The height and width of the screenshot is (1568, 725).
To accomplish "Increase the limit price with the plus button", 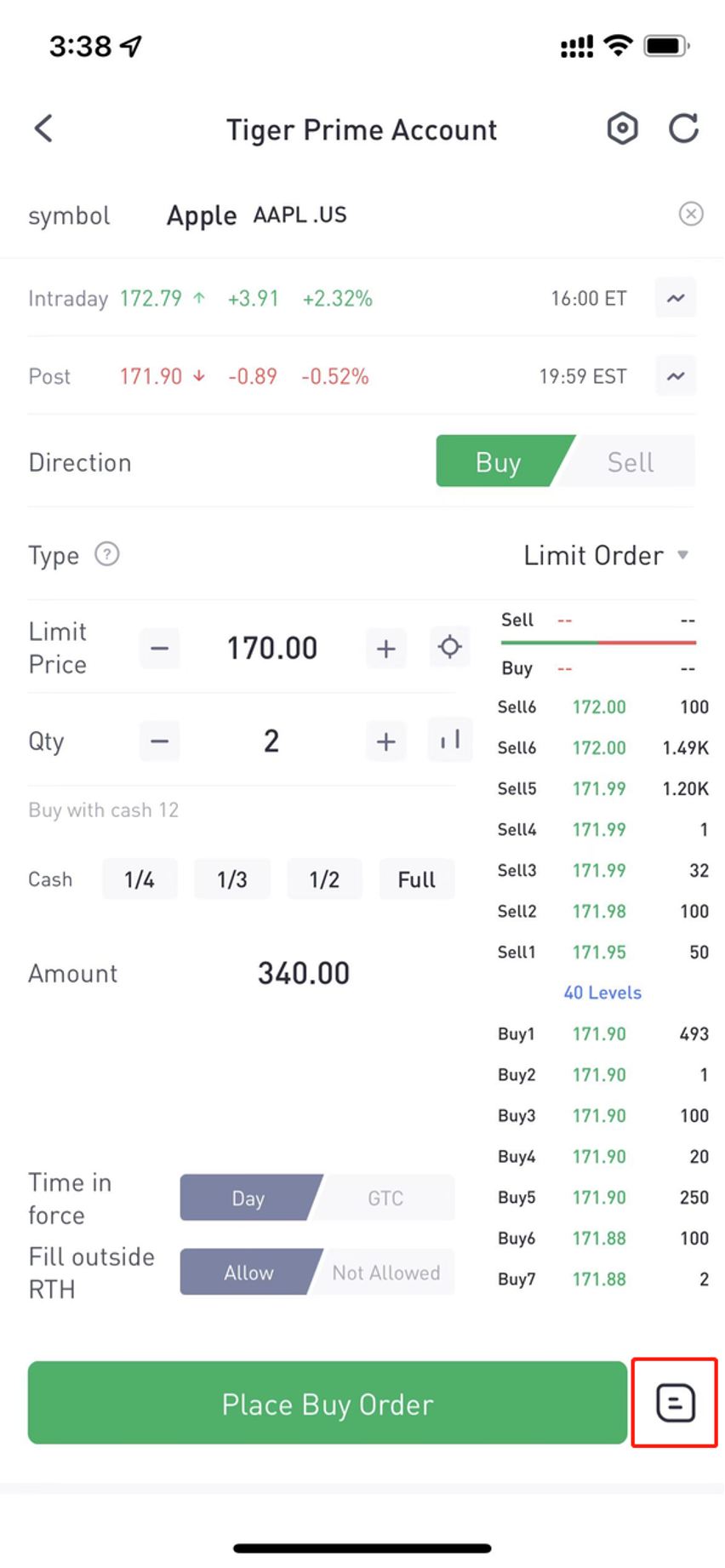I will click(x=385, y=649).
